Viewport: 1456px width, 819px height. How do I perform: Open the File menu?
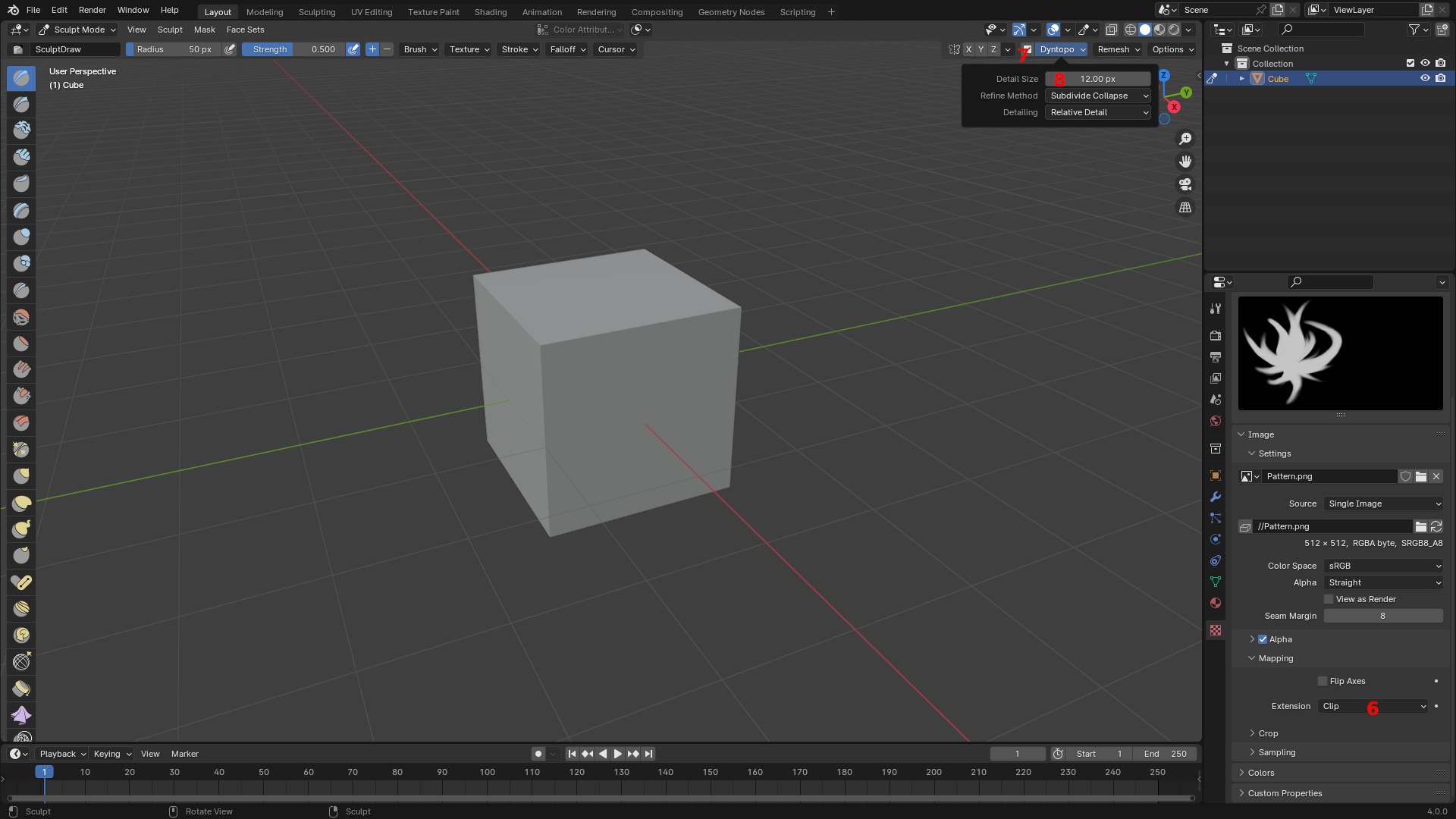(33, 10)
